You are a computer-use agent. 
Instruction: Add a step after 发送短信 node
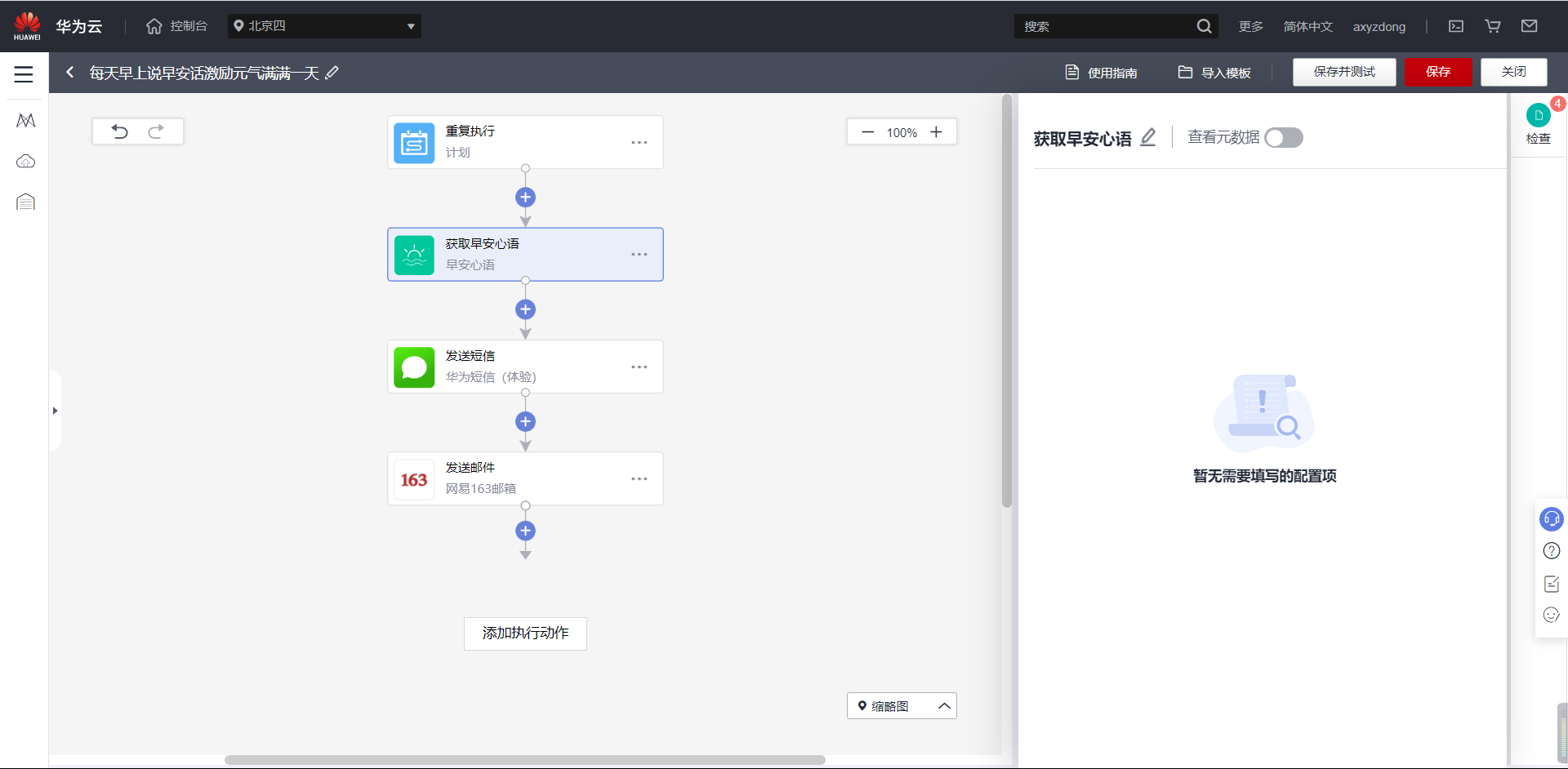(x=525, y=421)
